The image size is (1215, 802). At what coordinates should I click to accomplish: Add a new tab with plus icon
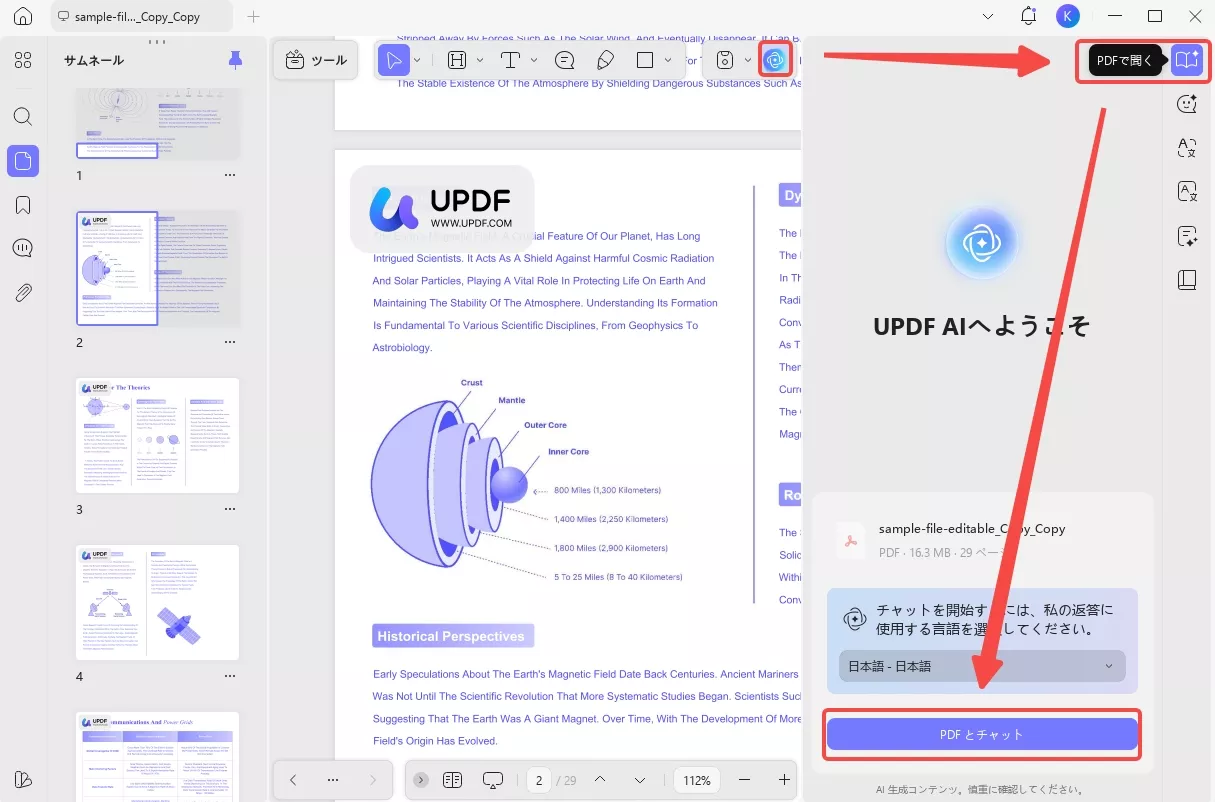coord(254,17)
